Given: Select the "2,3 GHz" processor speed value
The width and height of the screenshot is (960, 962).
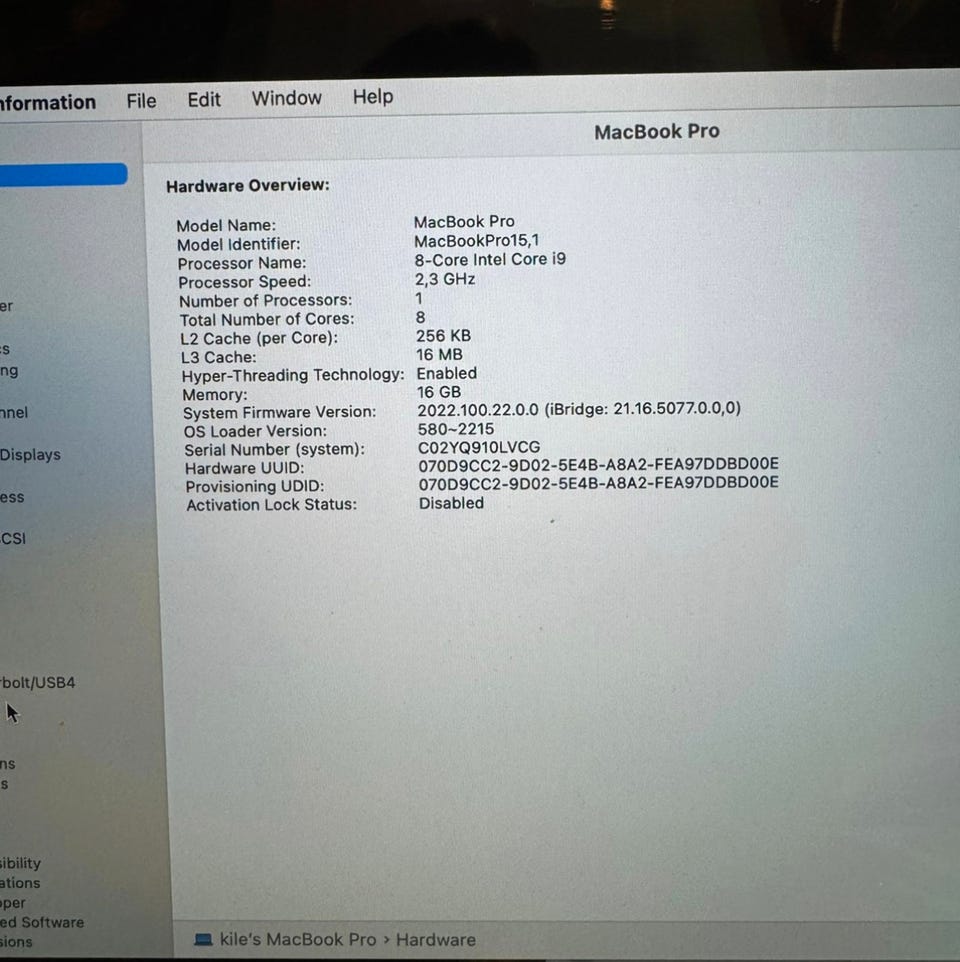Looking at the screenshot, I should (x=445, y=279).
